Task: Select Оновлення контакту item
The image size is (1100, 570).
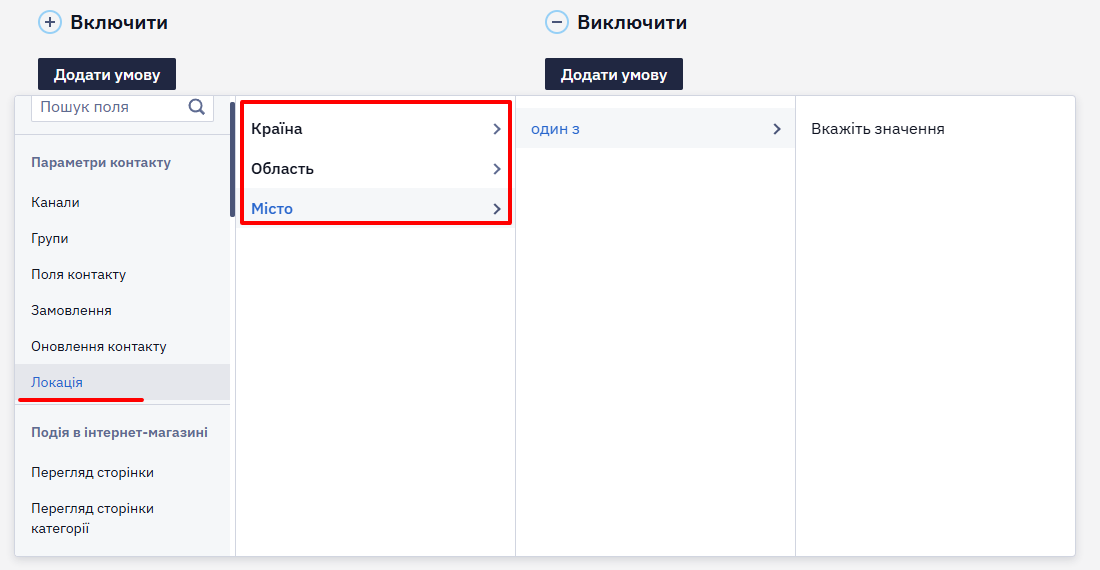Action: pyautogui.click(x=99, y=346)
